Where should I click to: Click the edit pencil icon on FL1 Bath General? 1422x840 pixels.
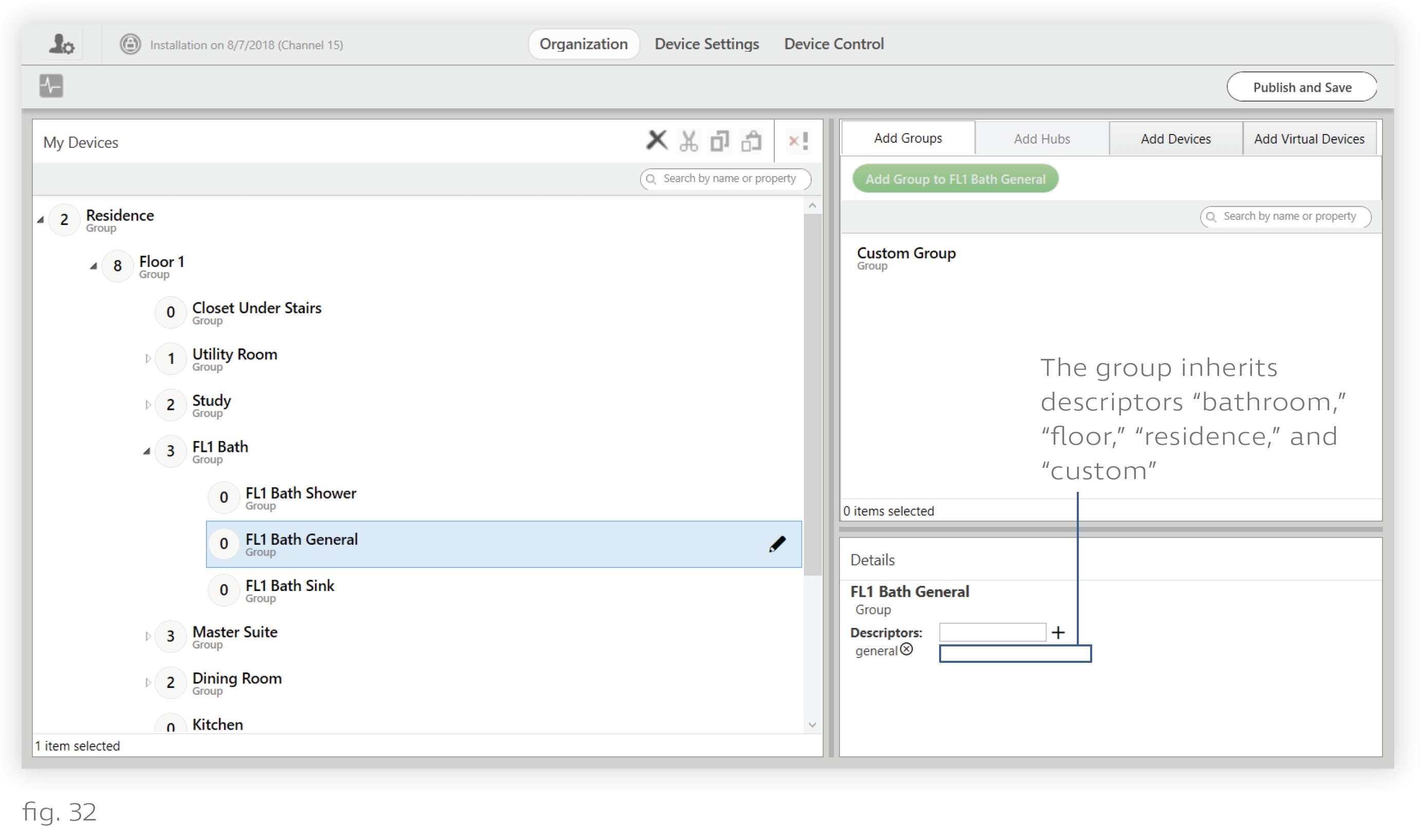pos(777,544)
